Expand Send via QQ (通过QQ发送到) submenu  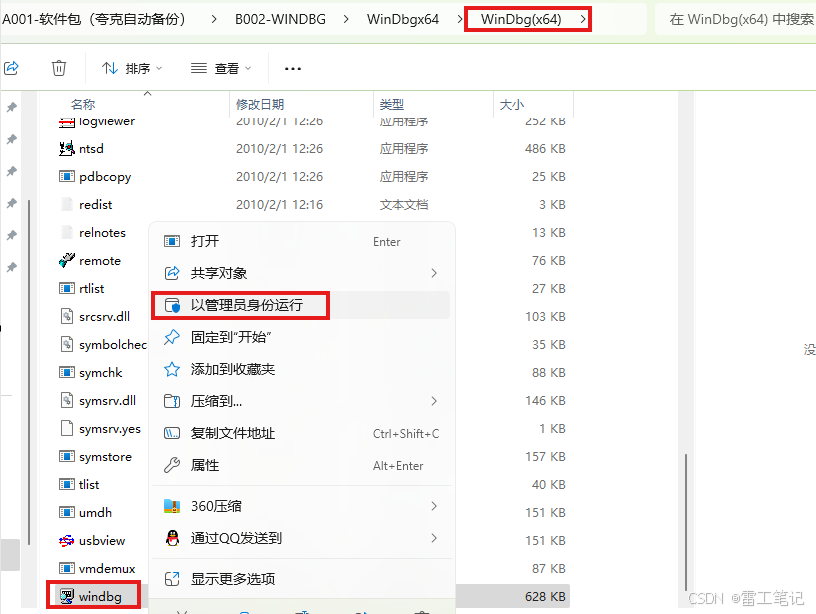[x=301, y=538]
